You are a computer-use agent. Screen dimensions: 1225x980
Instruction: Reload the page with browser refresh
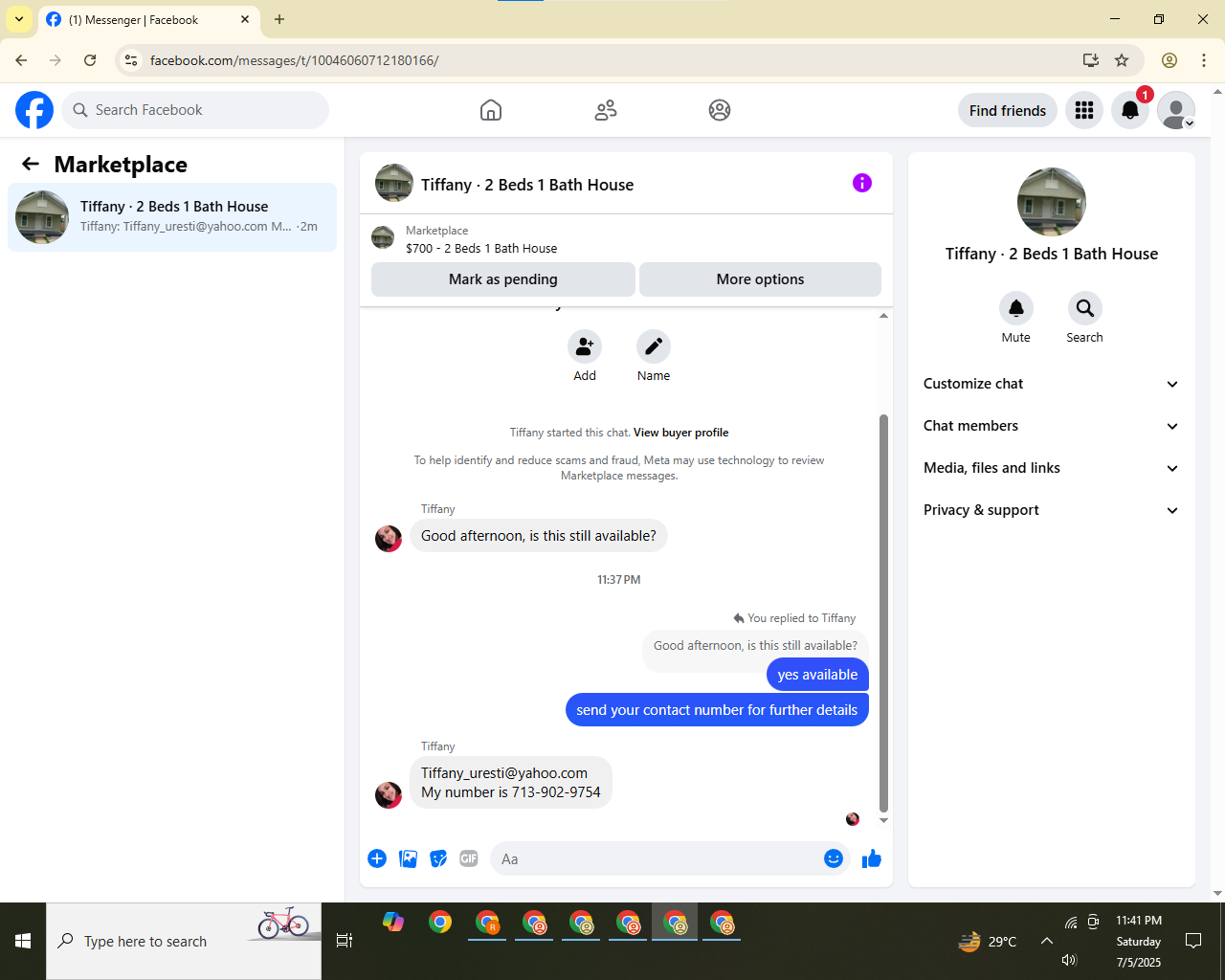(90, 60)
